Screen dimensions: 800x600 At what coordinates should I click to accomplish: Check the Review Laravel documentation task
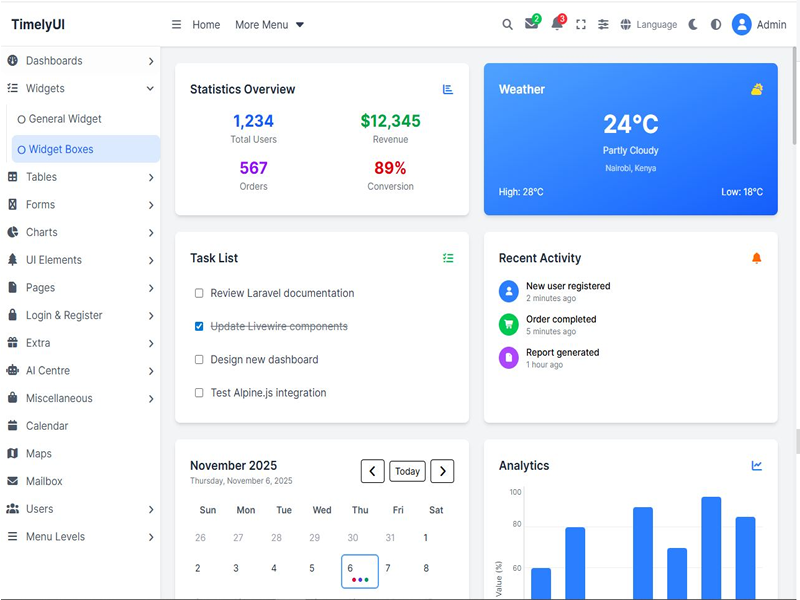pyautogui.click(x=199, y=294)
